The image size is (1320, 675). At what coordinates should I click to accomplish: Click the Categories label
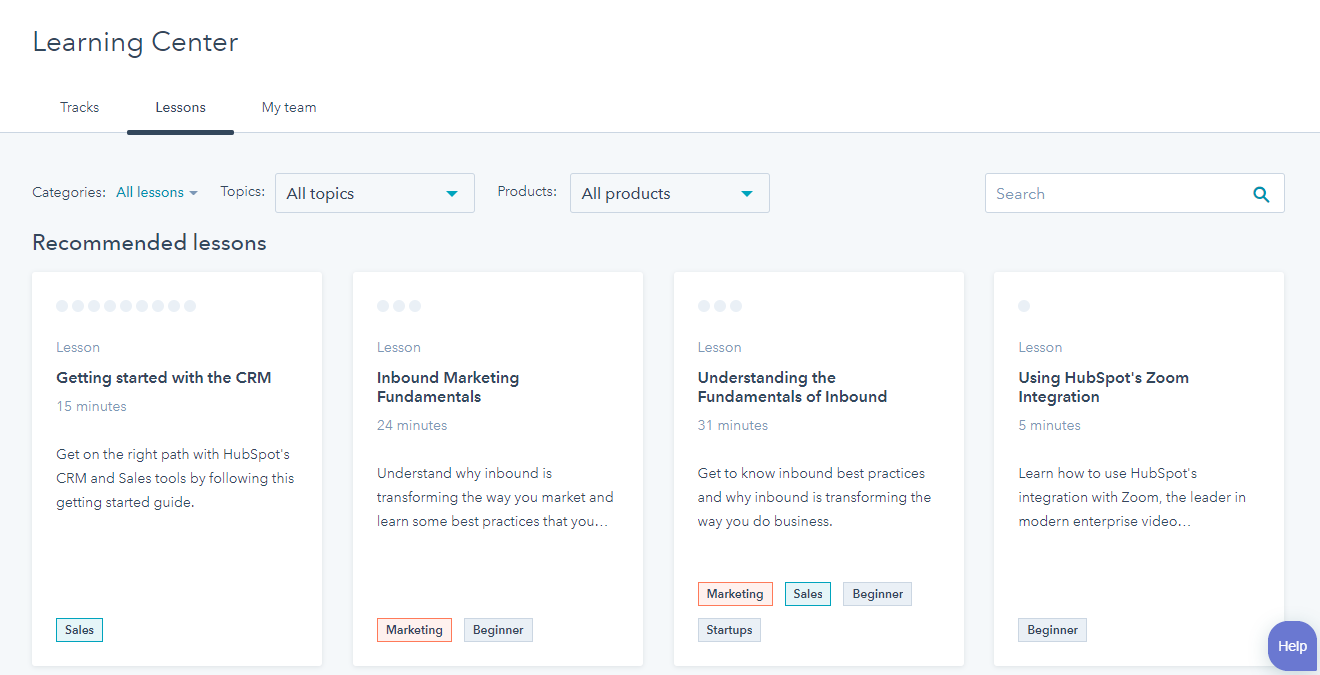pyautogui.click(x=69, y=192)
